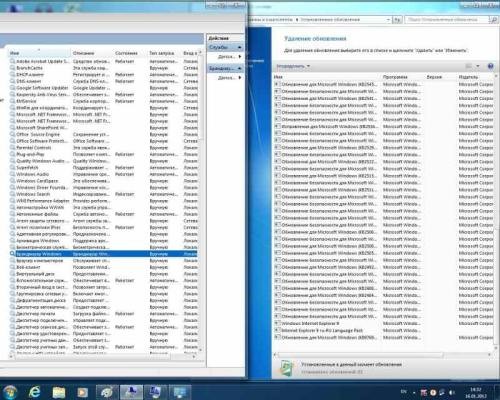The height and width of the screenshot is (400, 500).
Task: Open Windows Explorer folder icon in taskbar
Action: click(59, 392)
